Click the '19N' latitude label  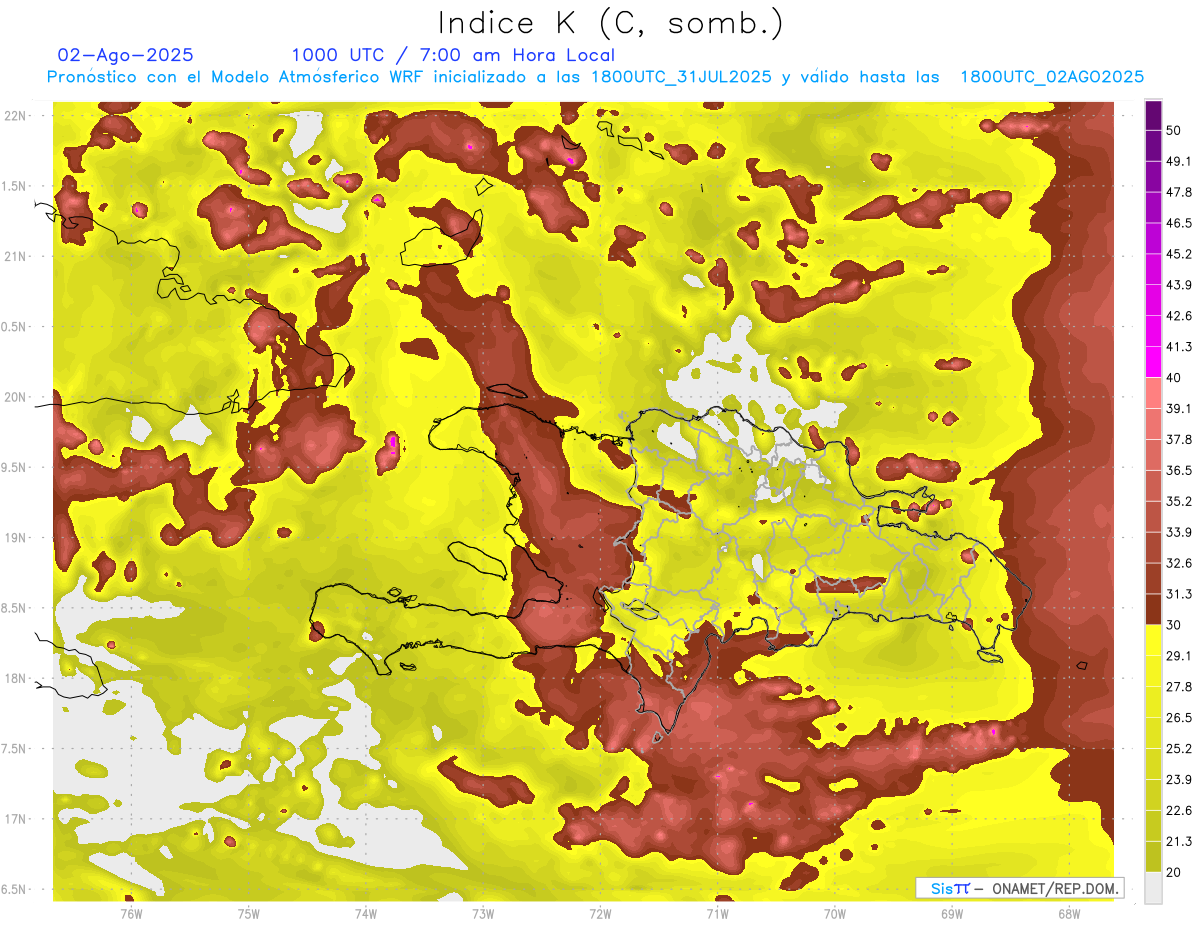click(x=16, y=538)
